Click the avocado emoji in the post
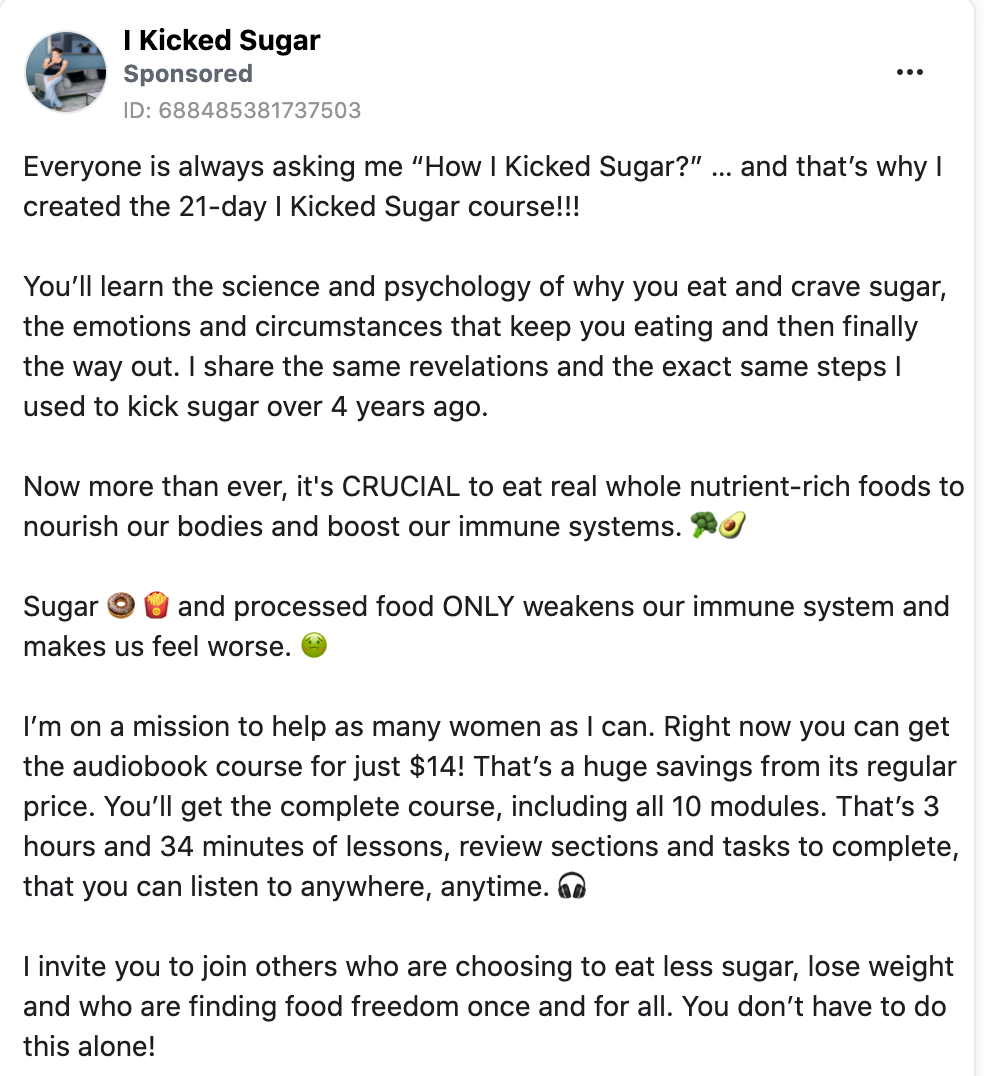984x1076 pixels. 731,525
